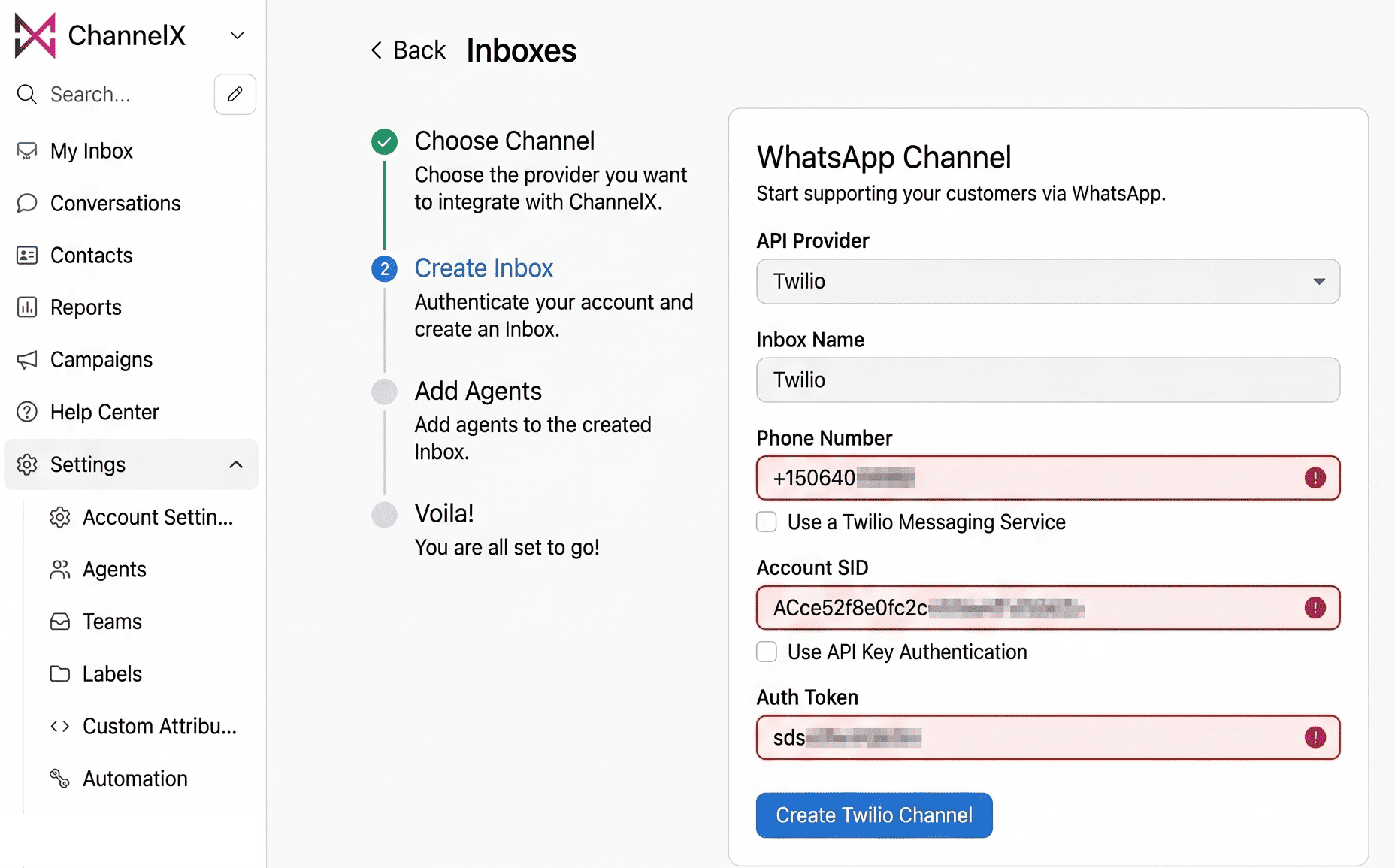Open the API Provider Twilio dropdown

[1048, 281]
